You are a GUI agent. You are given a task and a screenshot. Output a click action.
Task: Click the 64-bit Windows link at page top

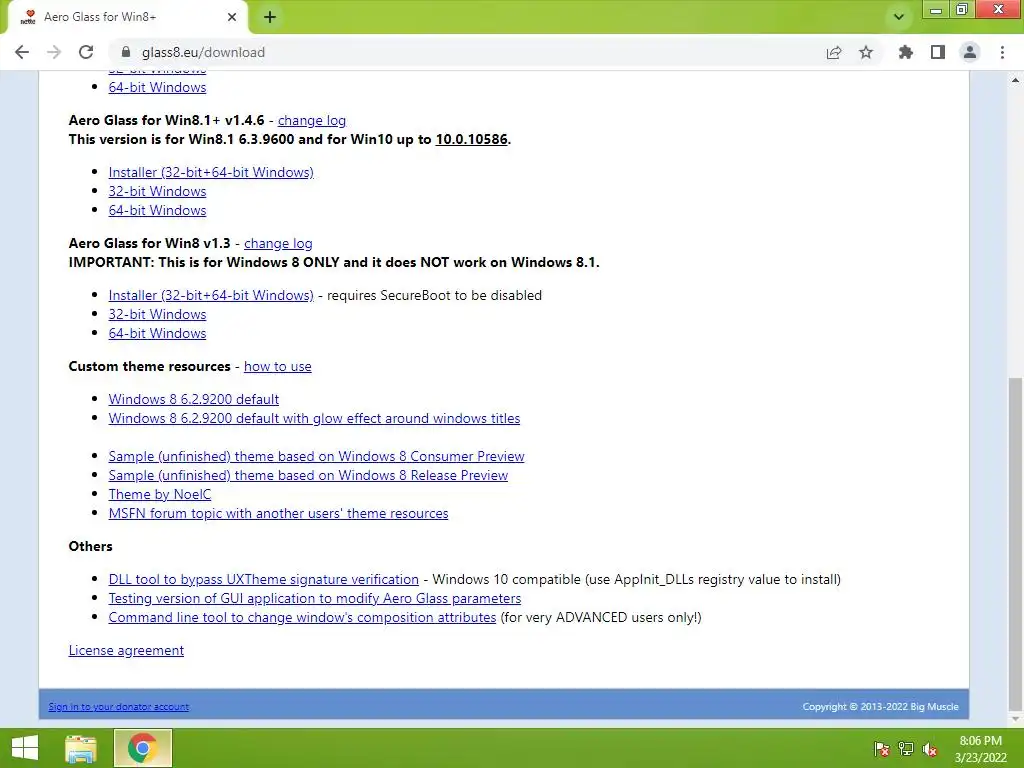pos(157,88)
